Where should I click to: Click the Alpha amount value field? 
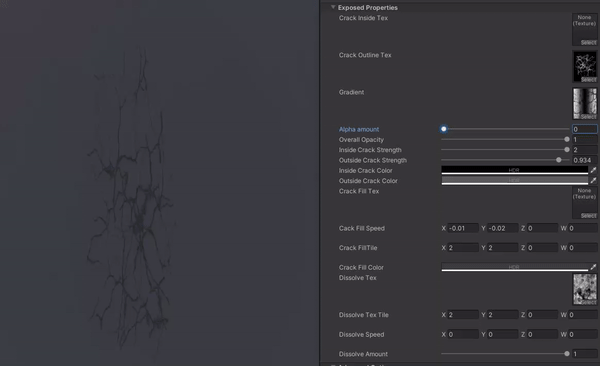(x=584, y=129)
